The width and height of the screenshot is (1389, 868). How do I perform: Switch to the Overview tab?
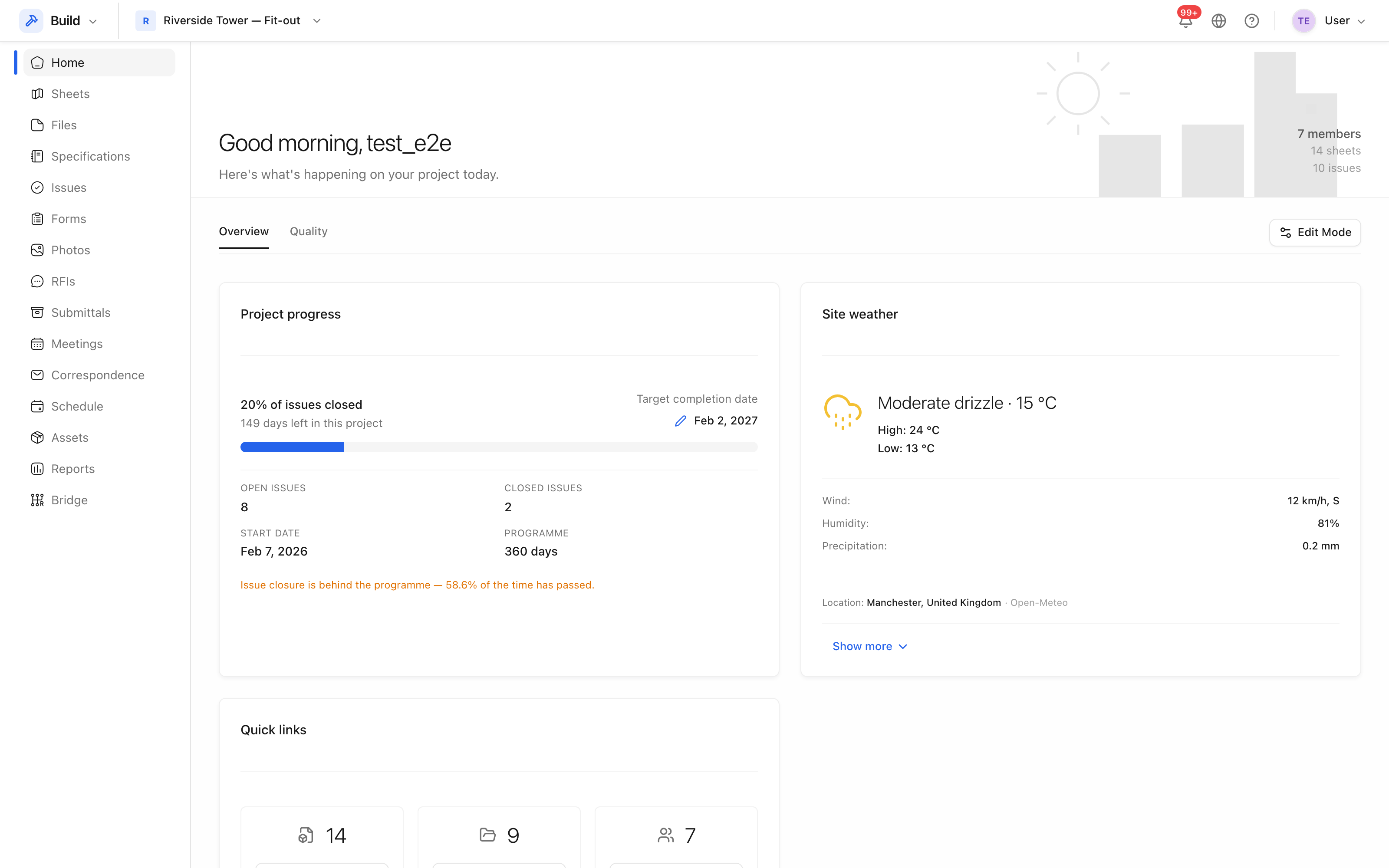pyautogui.click(x=244, y=231)
